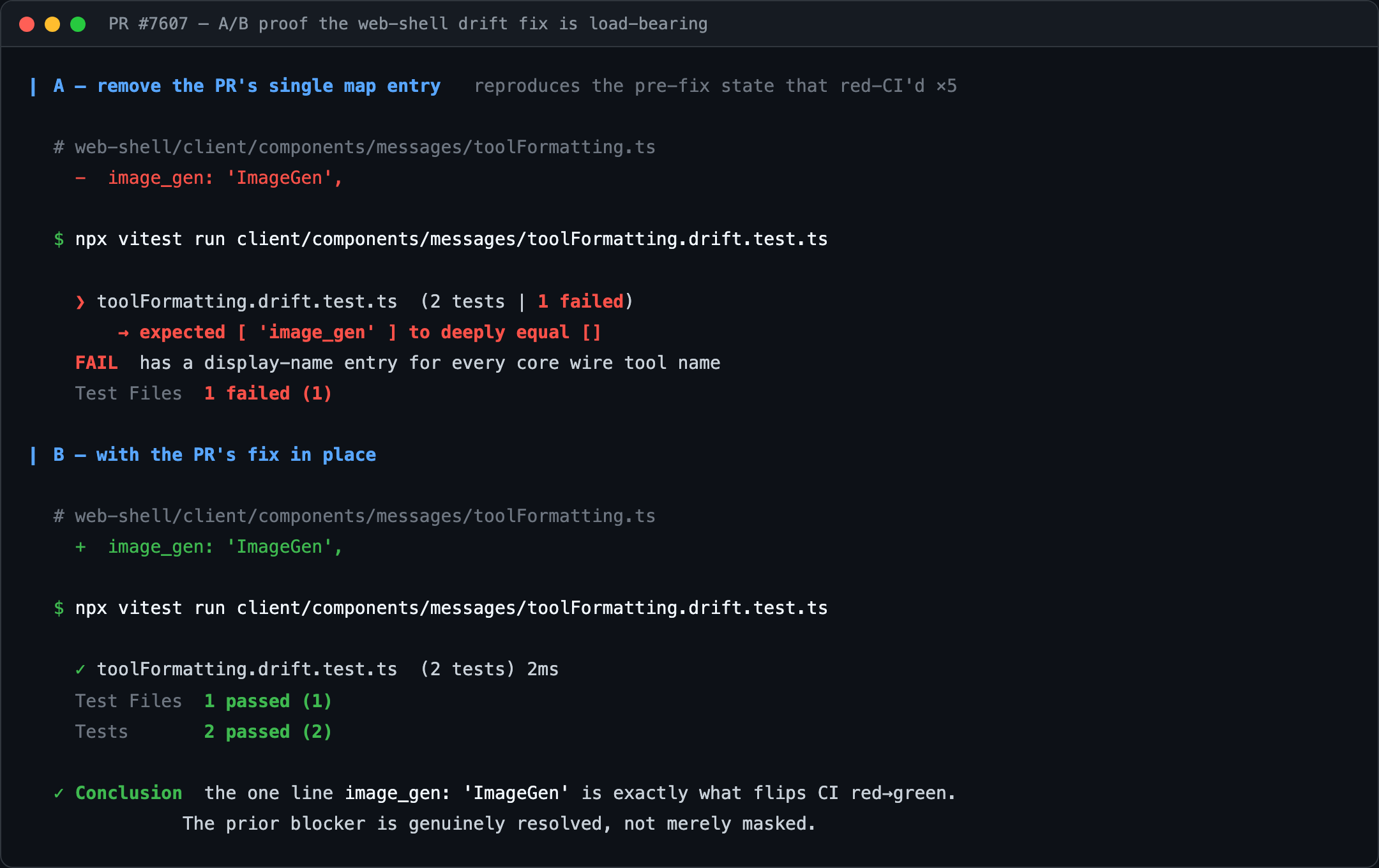Screen dimensions: 1379x868
Task: Click the first toolFormatting.ts file path comment
Action: 354,147
